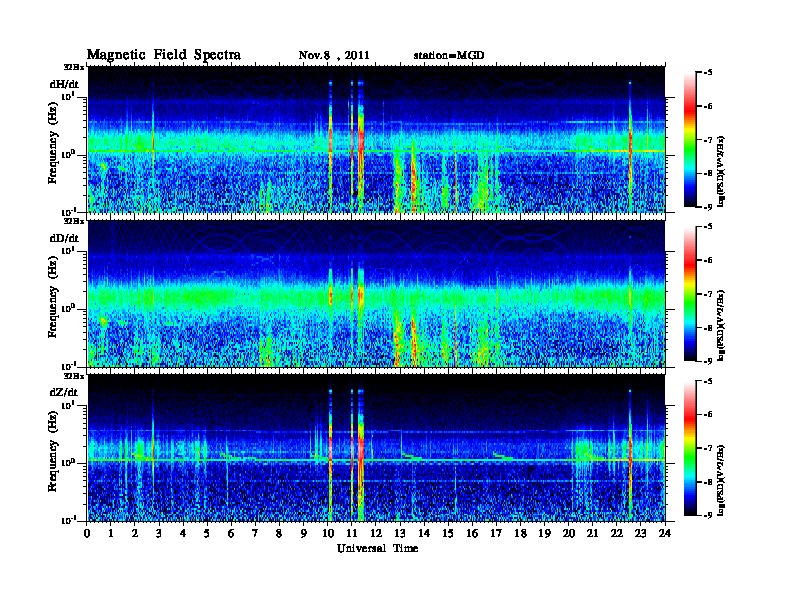Click the -9 tick on dH/dt color bar
The image size is (792, 612).
(709, 207)
